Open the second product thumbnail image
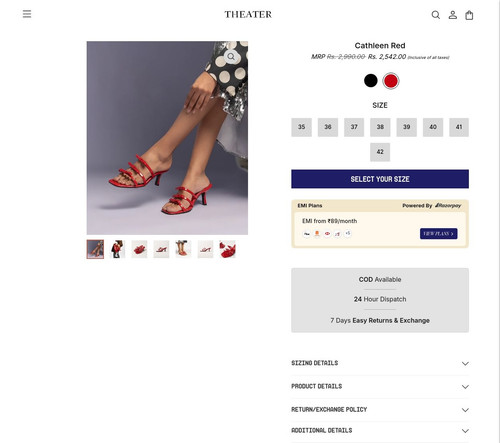This screenshot has height=443, width=500. tap(117, 249)
